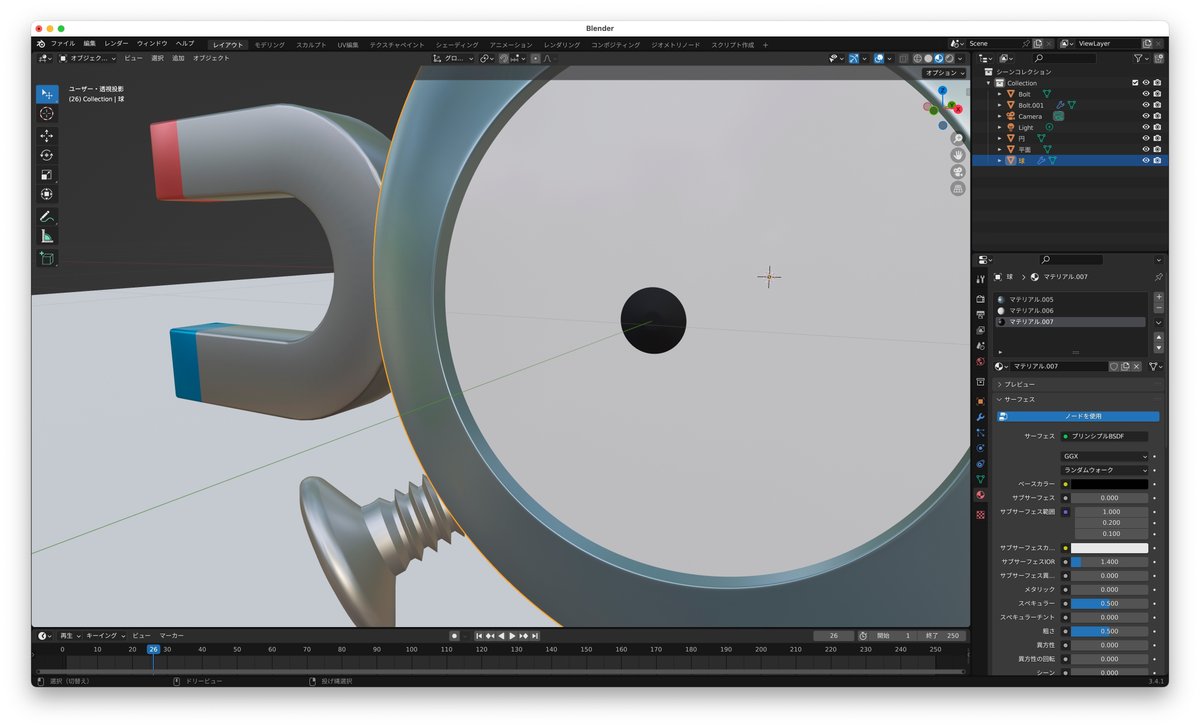Switch perspective/orthographic grid gizmo icon
1200x728 pixels.
pyautogui.click(x=958, y=188)
